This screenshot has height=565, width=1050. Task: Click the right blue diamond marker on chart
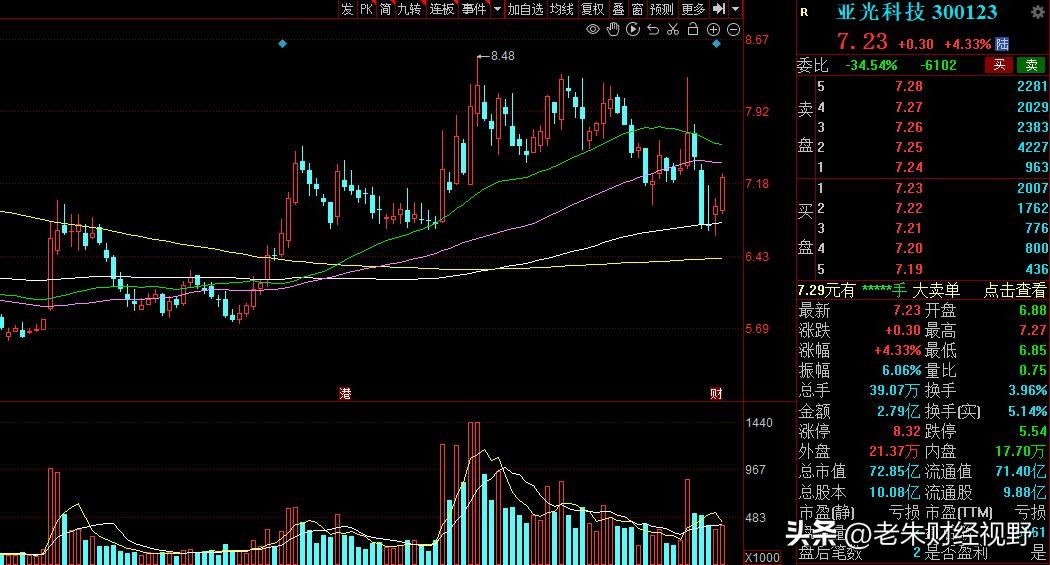pos(717,44)
